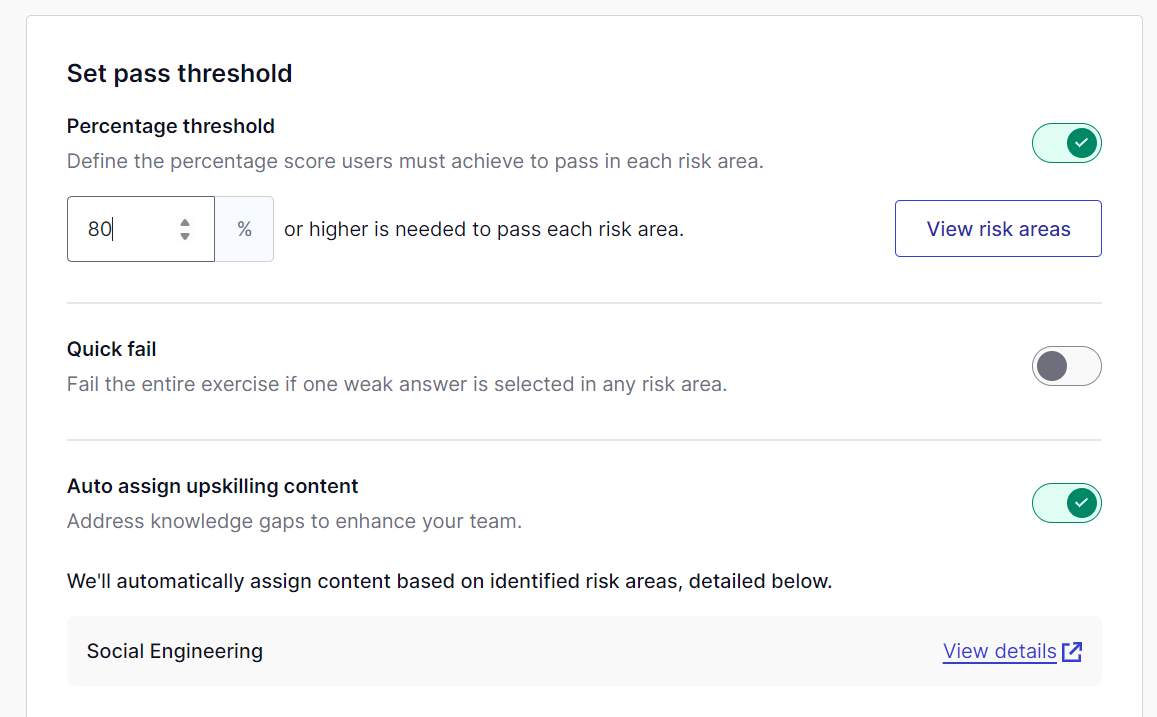1157x717 pixels.
Task: Enable the Quick fail toggle
Action: pos(1066,366)
